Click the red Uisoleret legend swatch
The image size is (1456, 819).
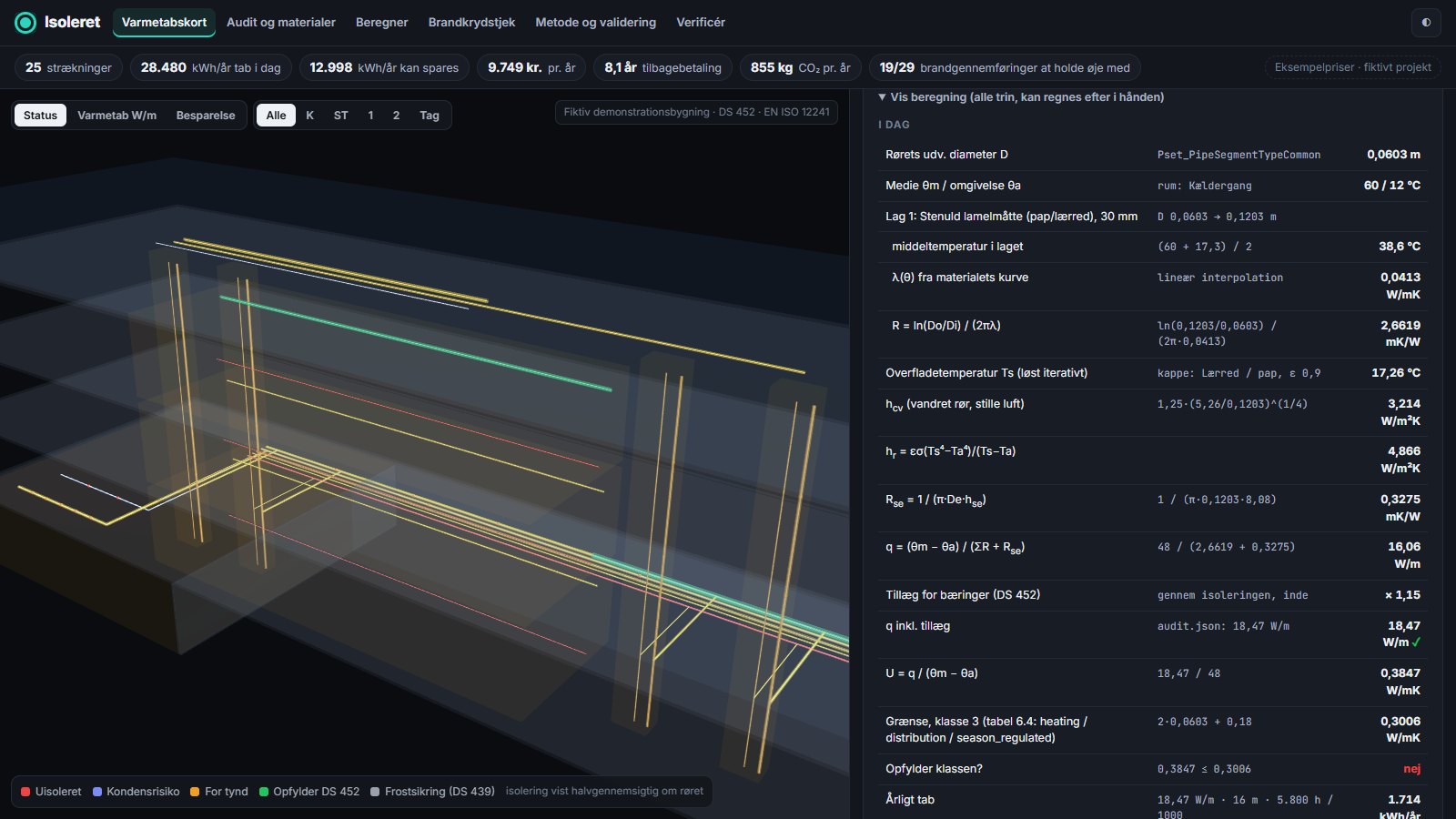click(25, 792)
